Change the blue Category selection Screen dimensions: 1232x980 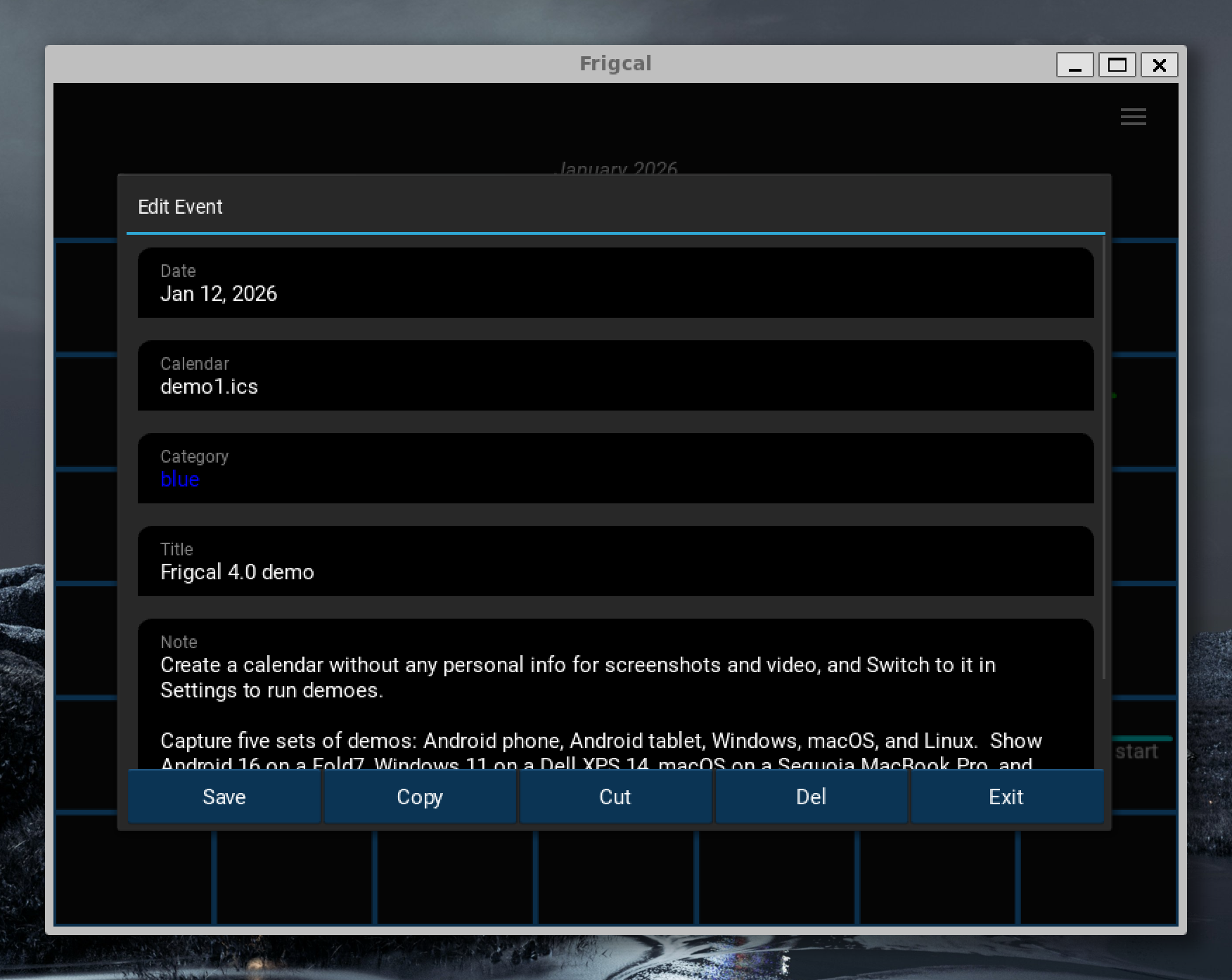(x=615, y=468)
